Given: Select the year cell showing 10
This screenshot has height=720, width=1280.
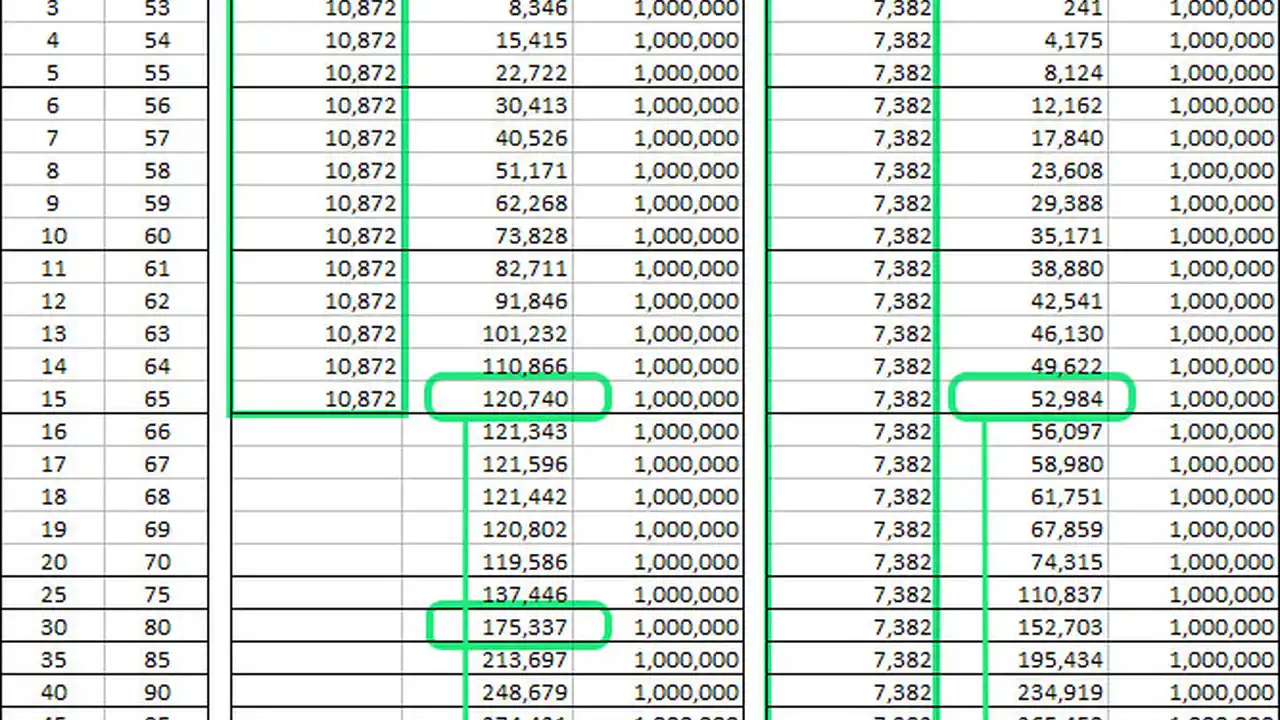Looking at the screenshot, I should (53, 236).
